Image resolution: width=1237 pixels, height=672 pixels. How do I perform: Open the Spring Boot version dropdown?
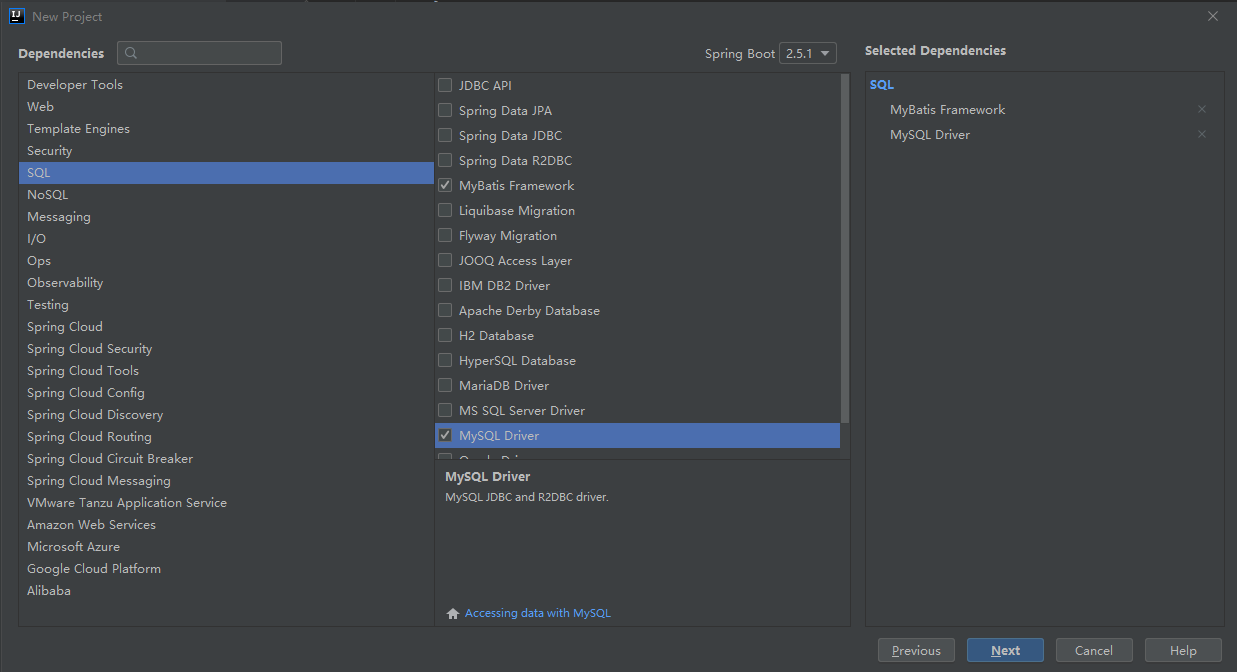[808, 54]
